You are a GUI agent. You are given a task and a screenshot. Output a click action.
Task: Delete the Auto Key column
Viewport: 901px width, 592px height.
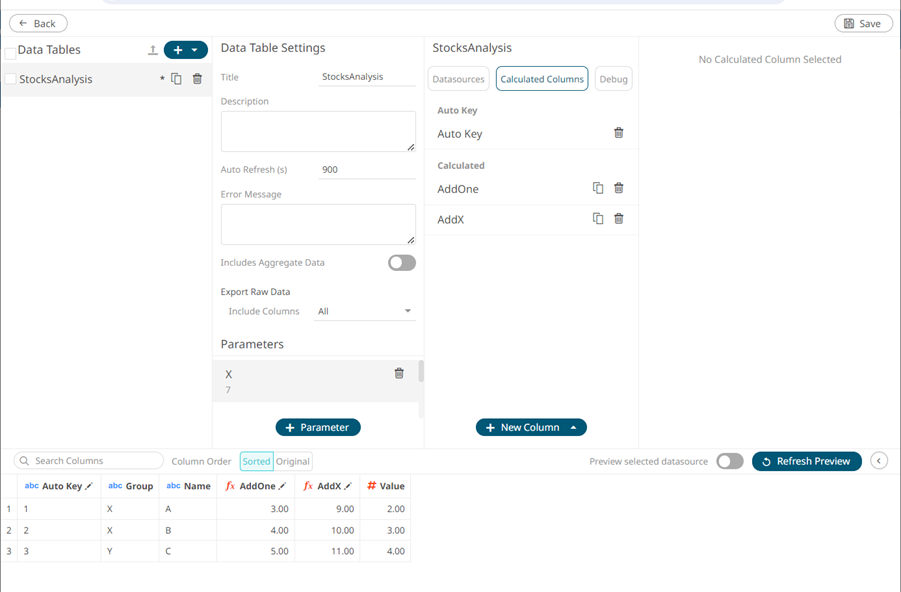pyautogui.click(x=618, y=133)
